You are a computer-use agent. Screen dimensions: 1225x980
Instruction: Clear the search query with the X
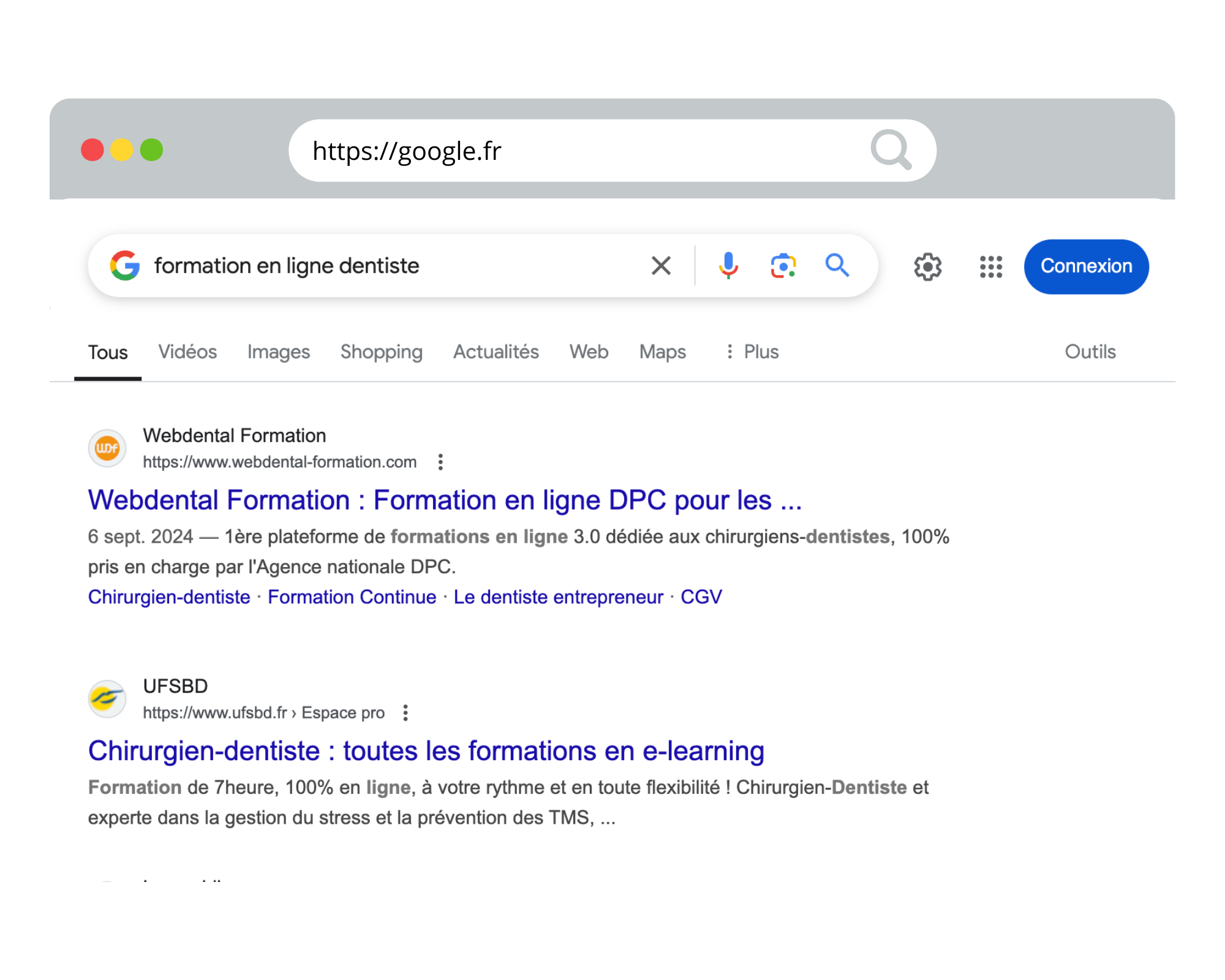[661, 265]
